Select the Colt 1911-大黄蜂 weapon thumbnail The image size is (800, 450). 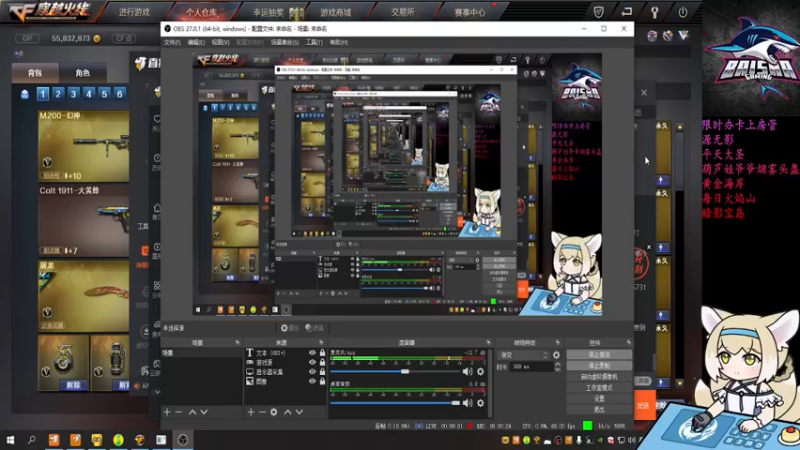(x=84, y=221)
